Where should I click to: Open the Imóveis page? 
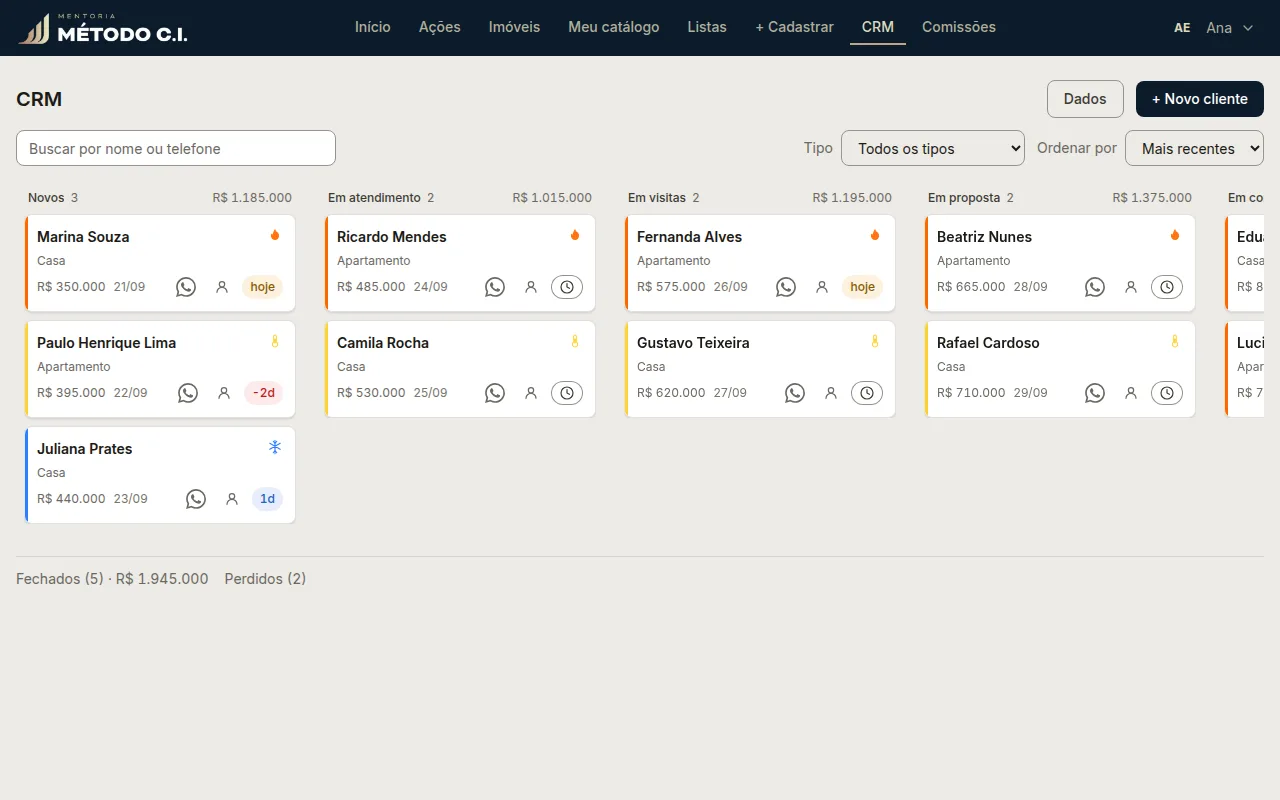514,27
